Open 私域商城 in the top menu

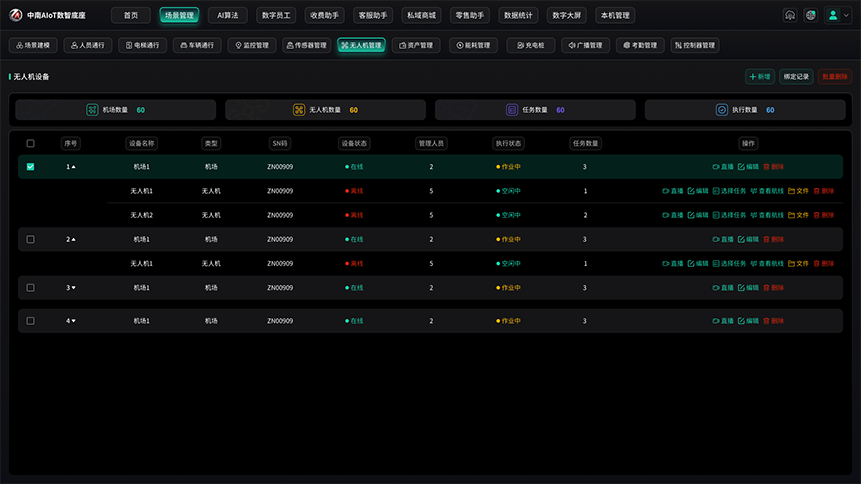point(421,15)
